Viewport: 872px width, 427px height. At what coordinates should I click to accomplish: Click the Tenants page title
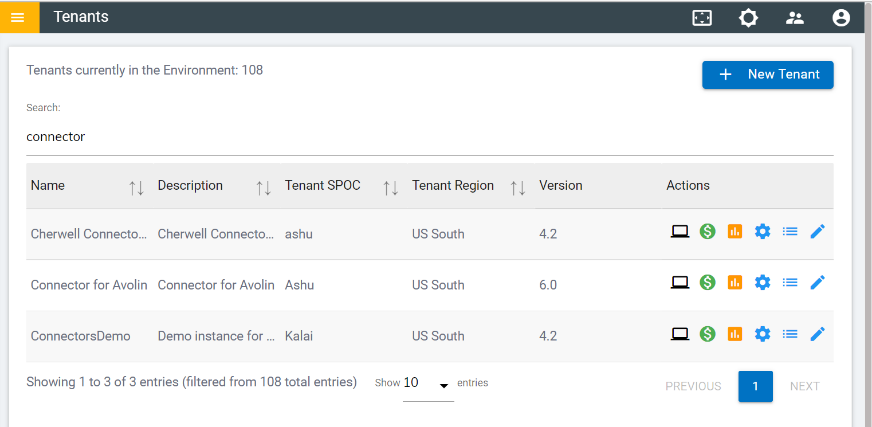tap(81, 17)
